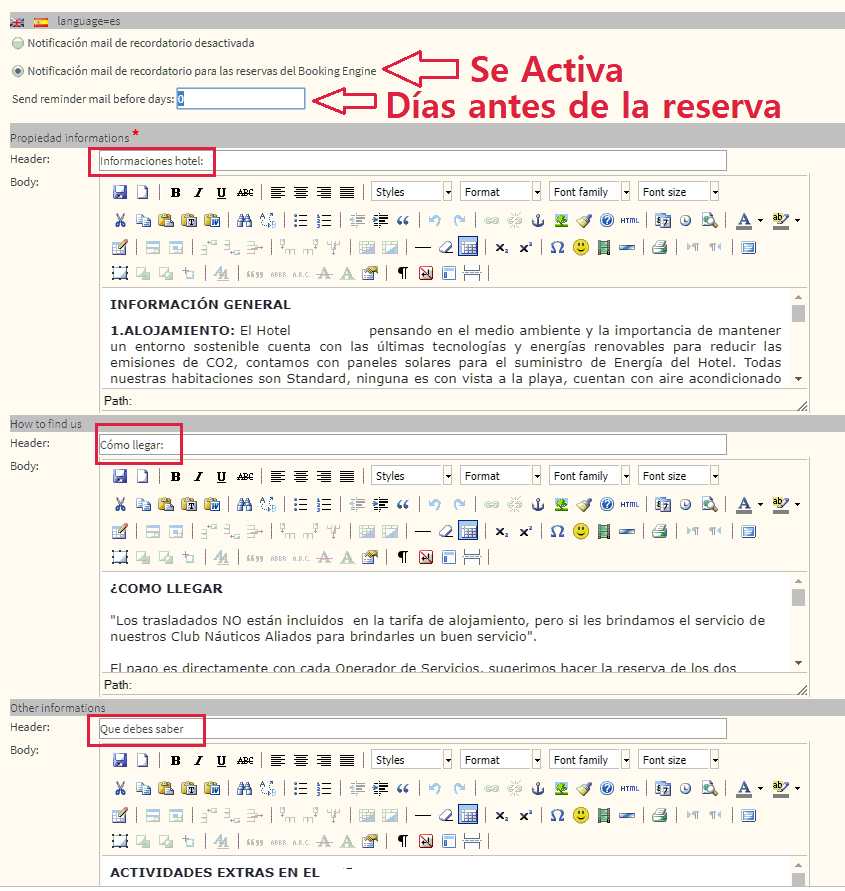Click Cut scissors icon in Other informations editor
The width and height of the screenshot is (845, 891).
(x=120, y=789)
